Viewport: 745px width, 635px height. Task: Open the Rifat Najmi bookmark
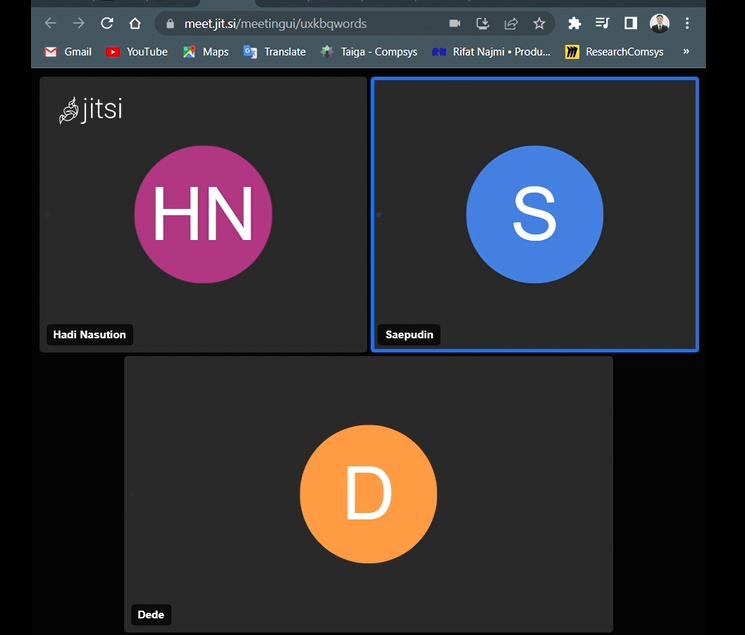pos(491,52)
